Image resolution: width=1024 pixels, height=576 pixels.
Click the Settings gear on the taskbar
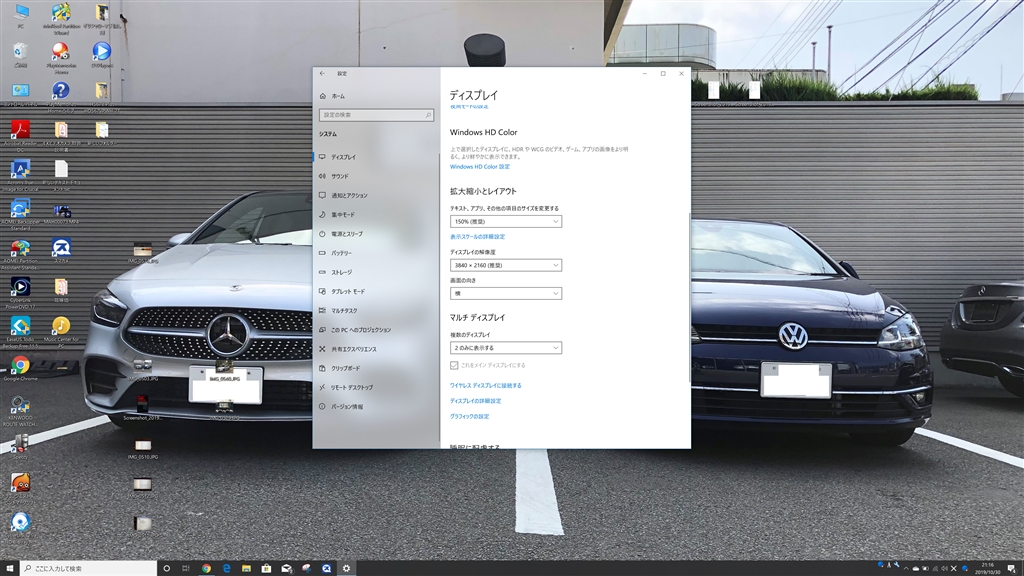point(347,569)
